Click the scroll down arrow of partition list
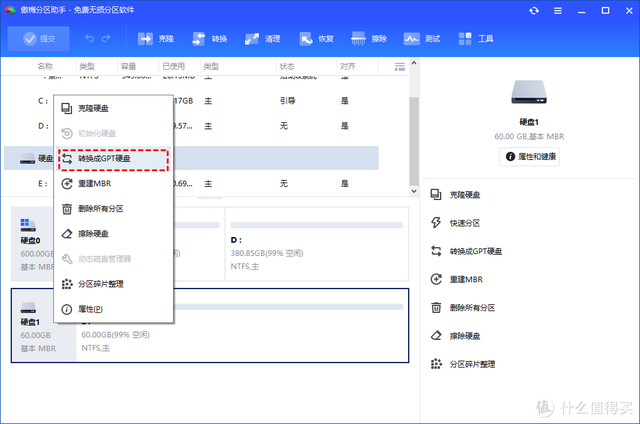This screenshot has width=640, height=424. [x=414, y=191]
